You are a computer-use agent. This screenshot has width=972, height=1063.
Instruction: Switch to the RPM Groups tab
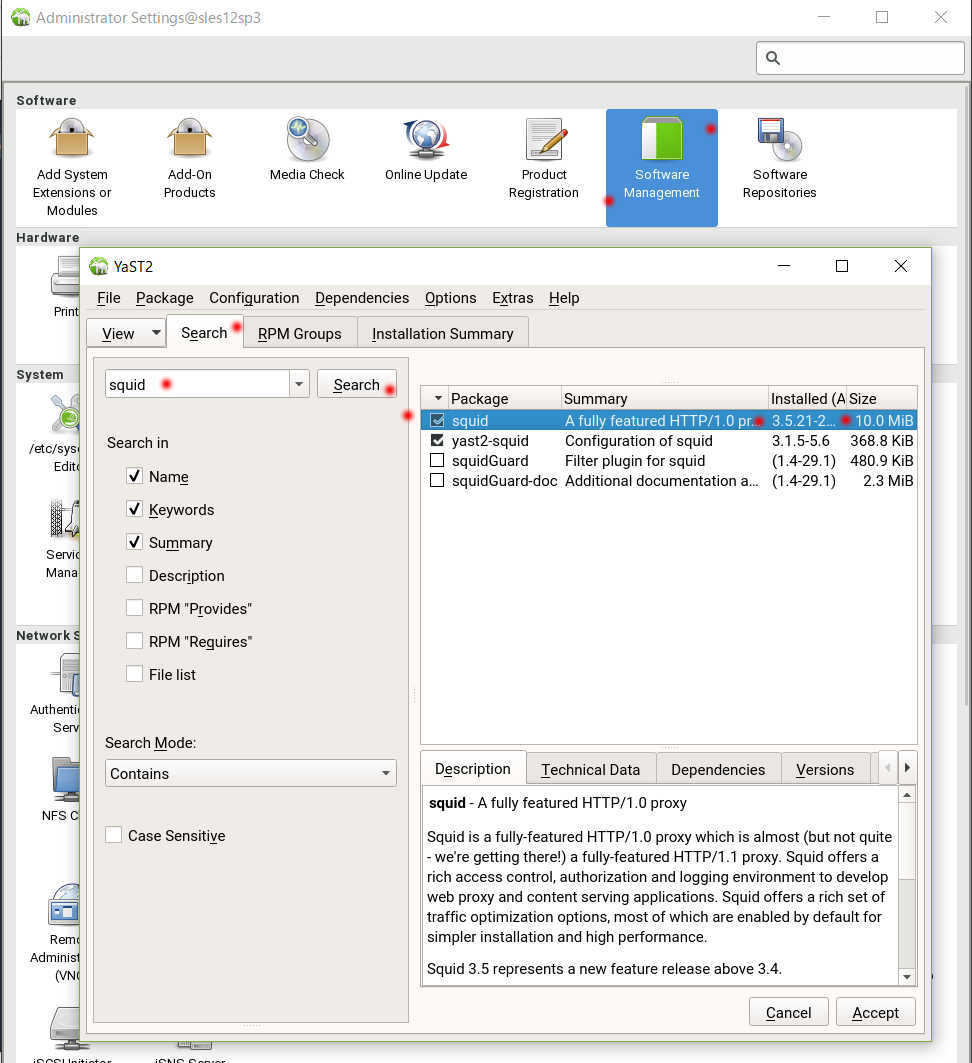coord(300,334)
